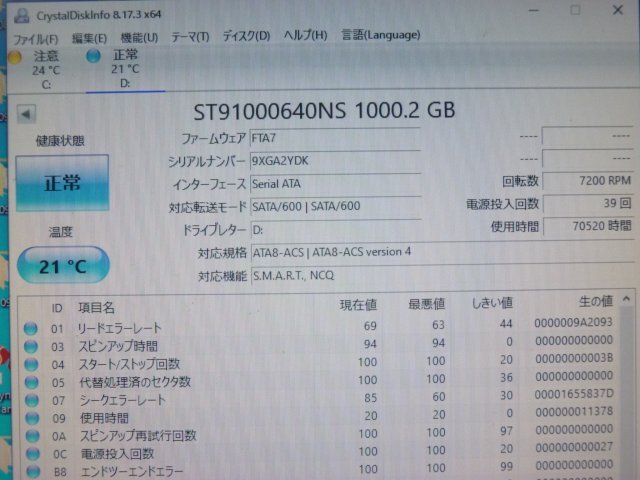Image resolution: width=640 pixels, height=480 pixels.
Task: Select the シークエラーレート attribute row
Action: tap(320, 398)
